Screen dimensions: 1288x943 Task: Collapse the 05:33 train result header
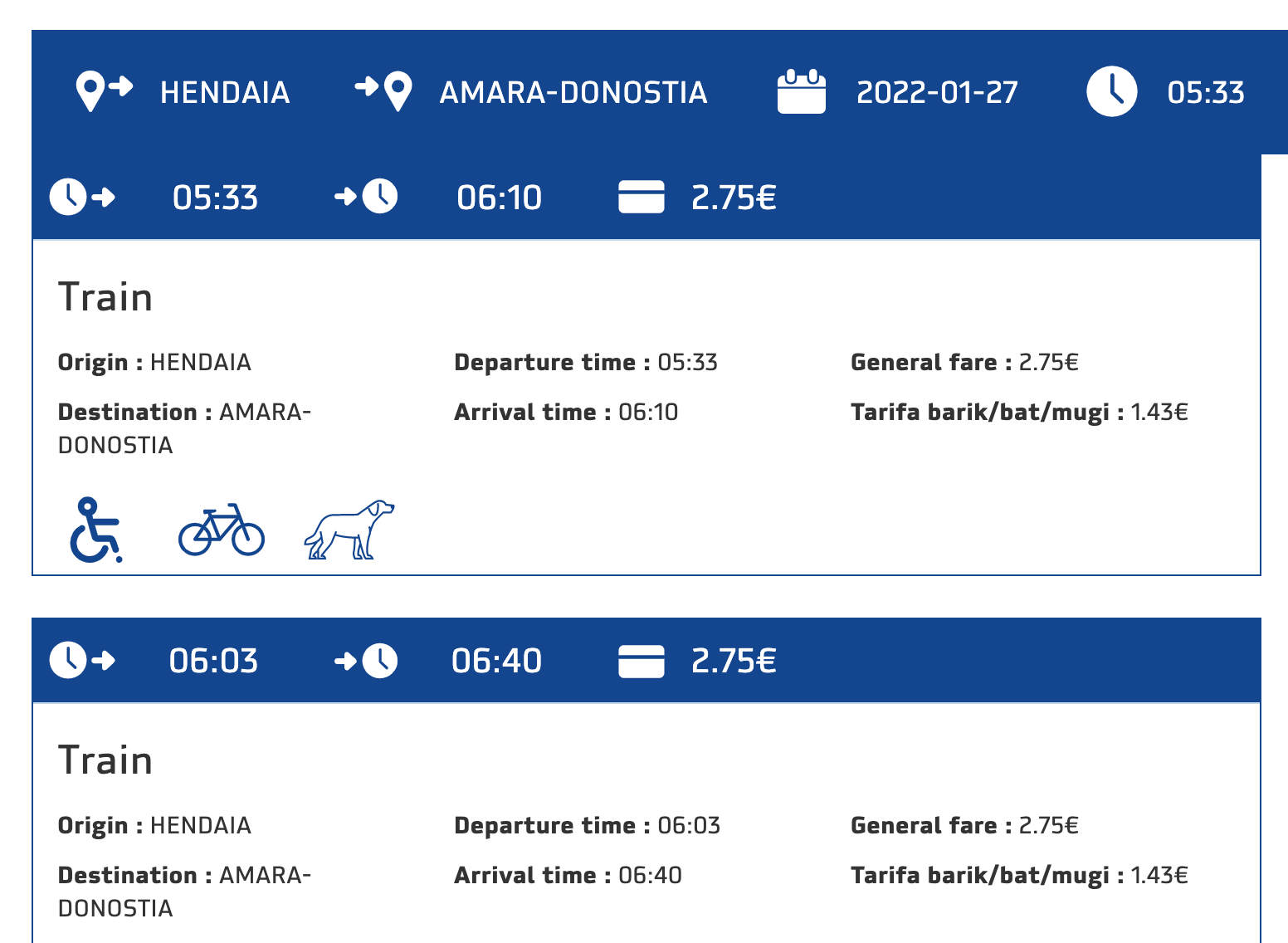[x=996, y=198]
